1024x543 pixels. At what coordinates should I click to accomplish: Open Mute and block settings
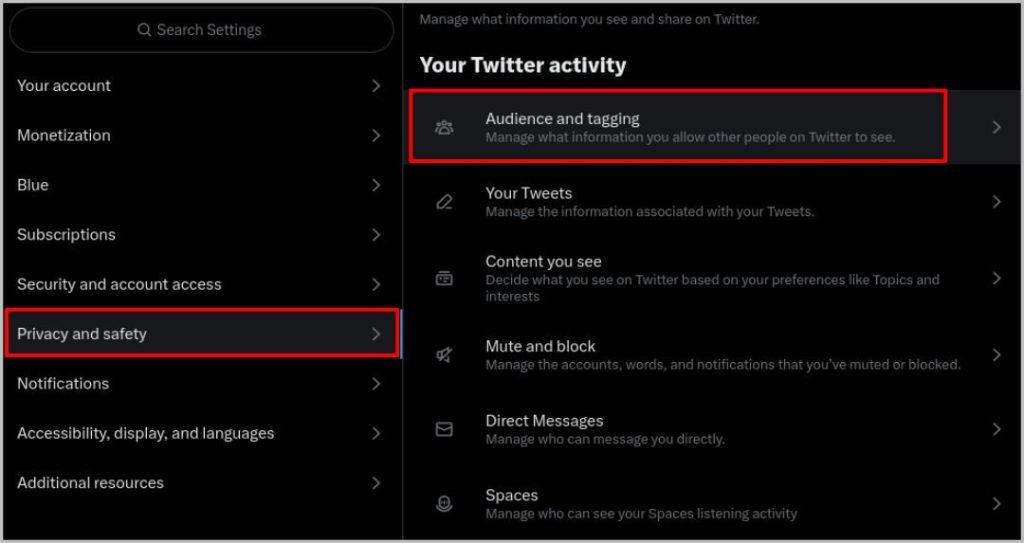point(713,355)
